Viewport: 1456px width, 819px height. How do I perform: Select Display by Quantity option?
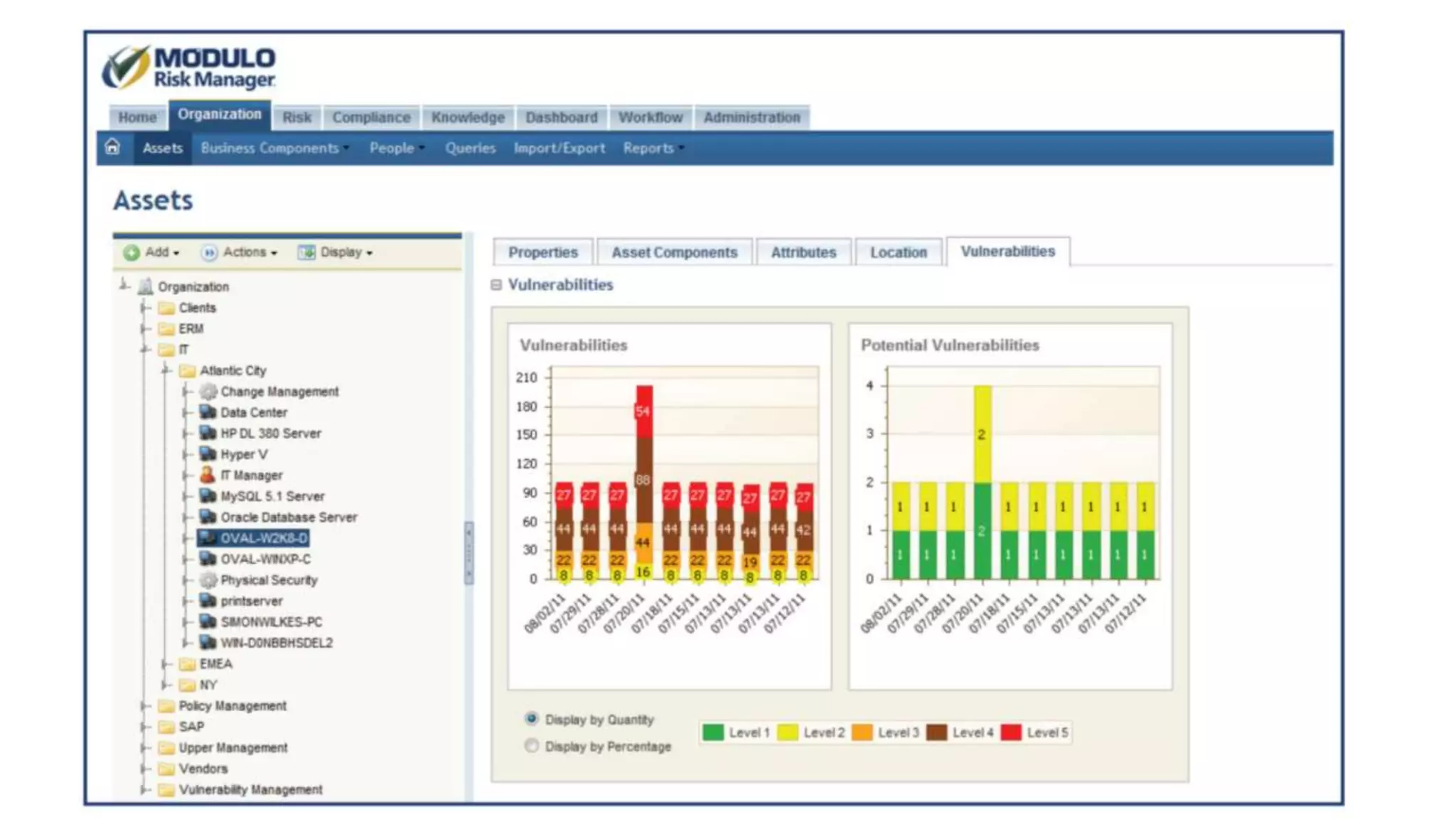pyautogui.click(x=531, y=719)
